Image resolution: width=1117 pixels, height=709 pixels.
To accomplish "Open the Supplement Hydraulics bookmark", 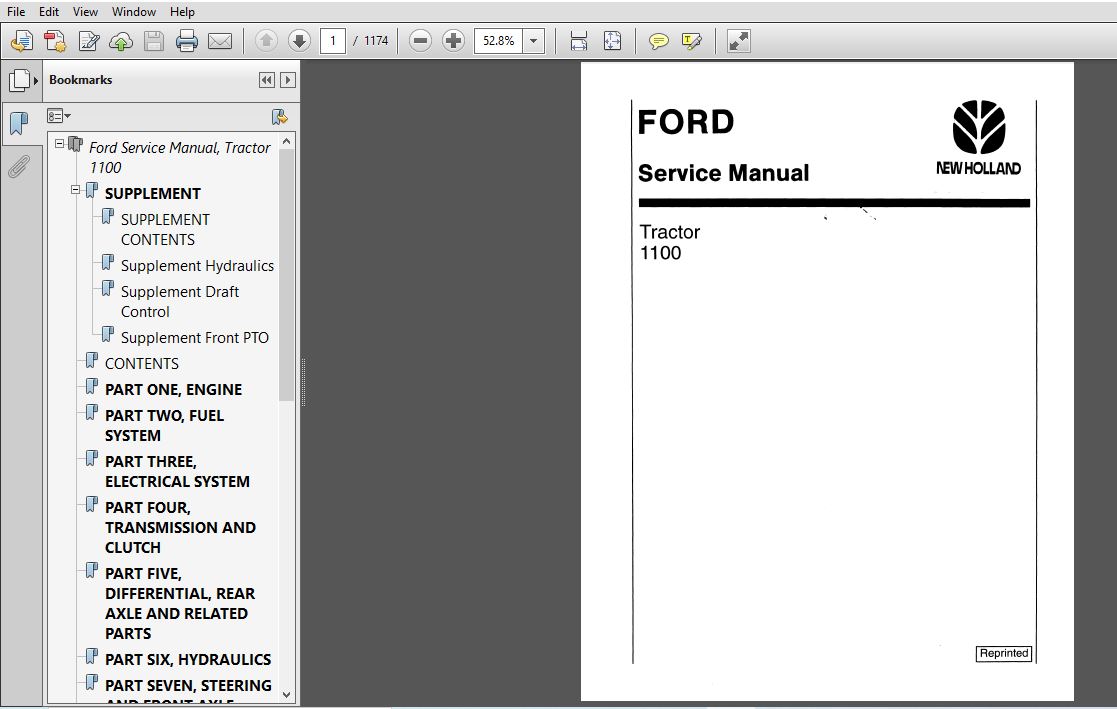I will click(x=197, y=265).
